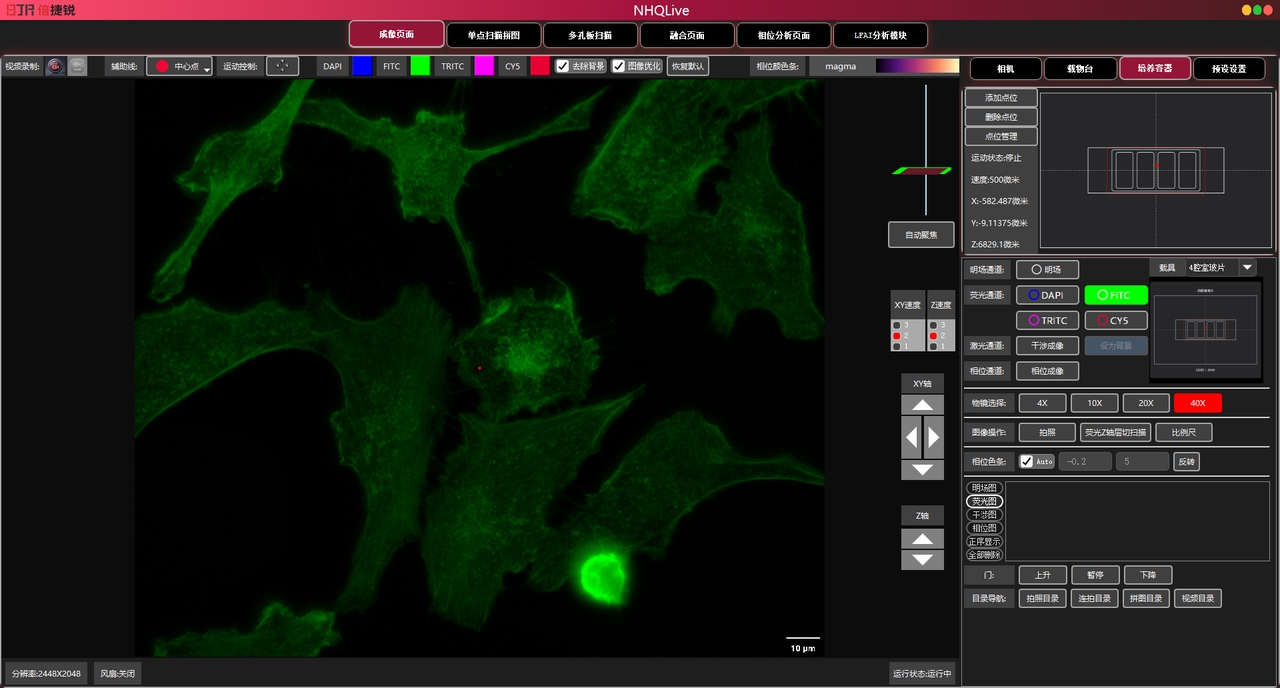Image resolution: width=1280 pixels, height=688 pixels.
Task: Click the 自动聚焦 autofocus button
Action: click(x=921, y=235)
